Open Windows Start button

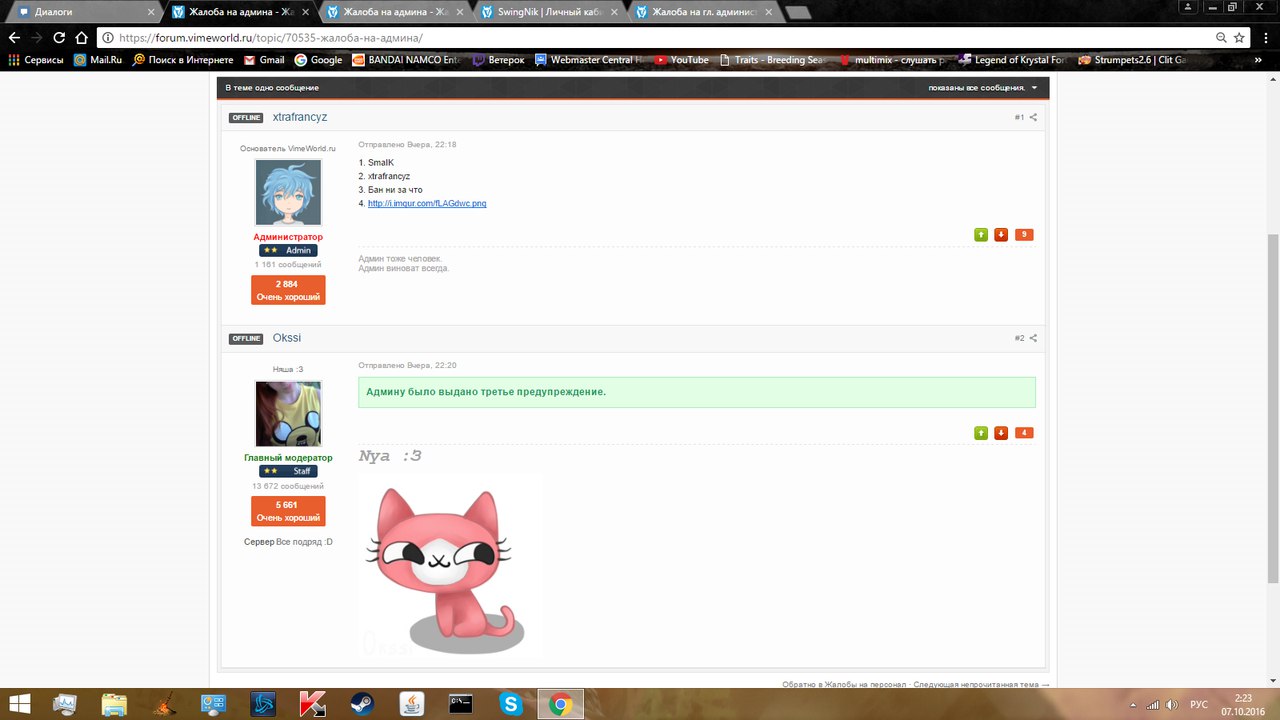[19, 704]
